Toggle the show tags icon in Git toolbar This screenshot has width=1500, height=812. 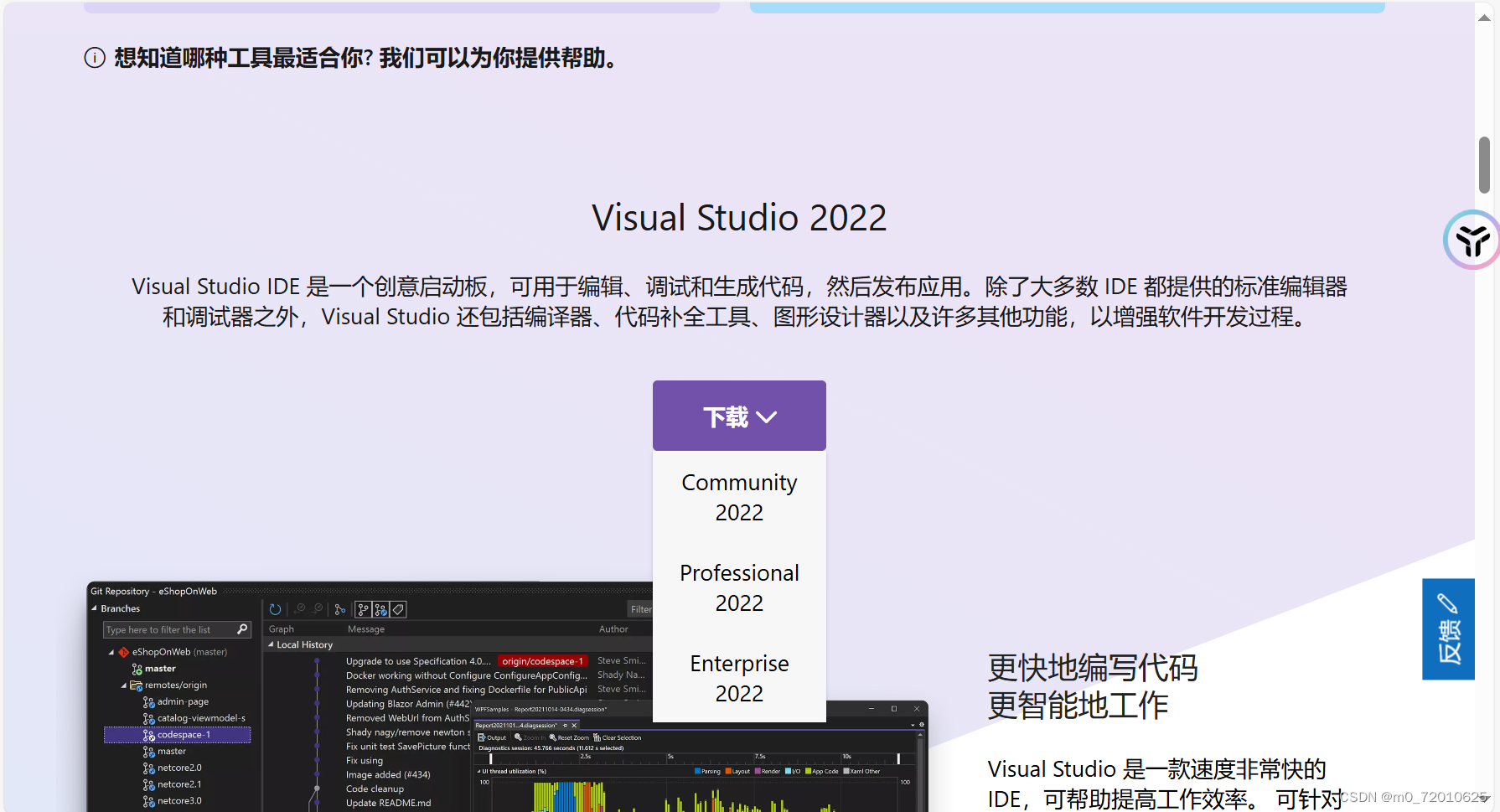click(x=398, y=609)
